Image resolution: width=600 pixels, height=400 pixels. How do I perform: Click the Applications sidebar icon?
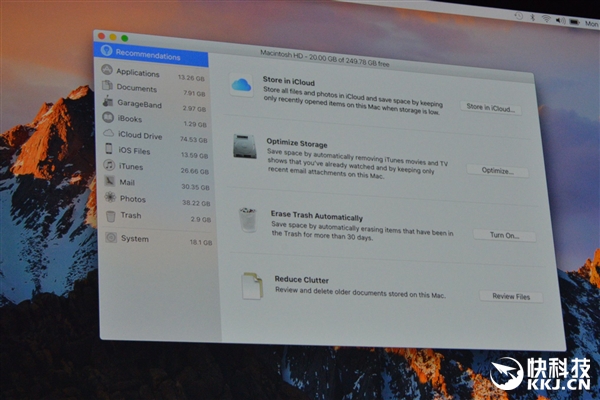click(x=107, y=70)
